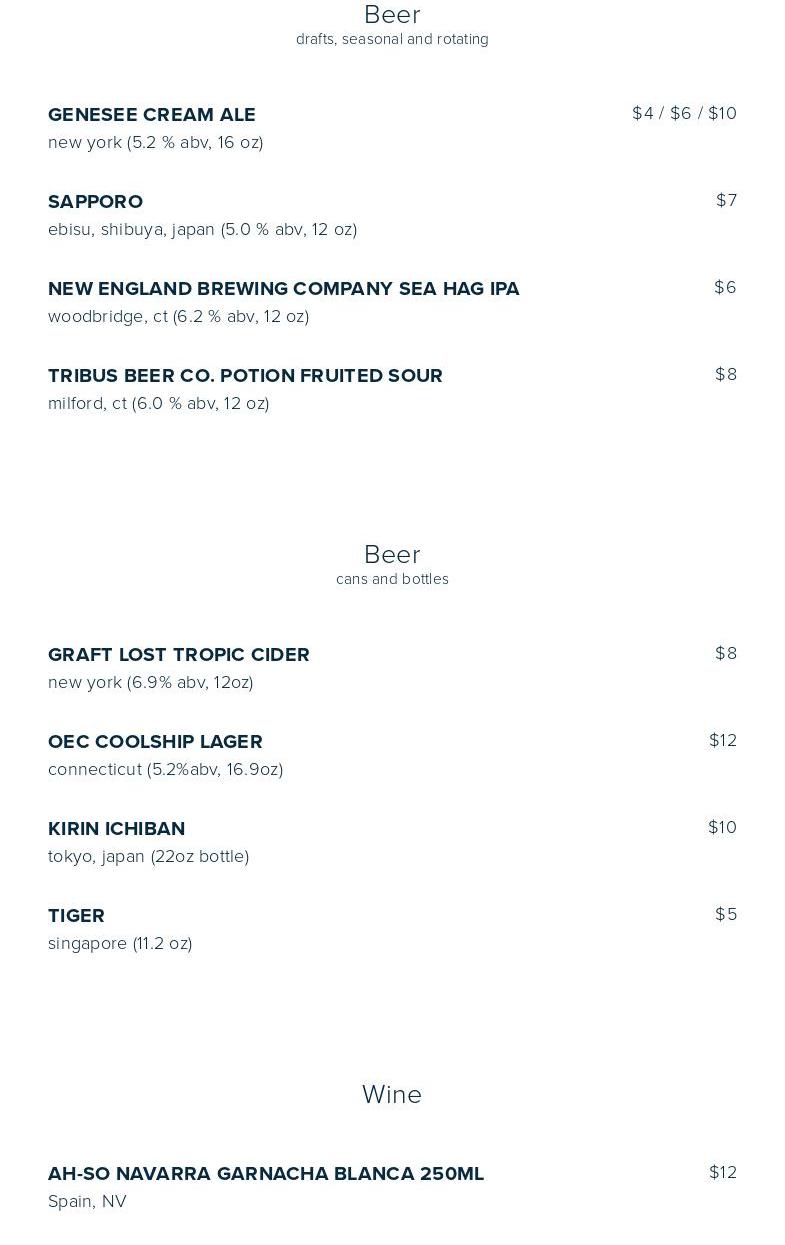
Task: Select the OEC Coolship Lager title
Action: (155, 742)
